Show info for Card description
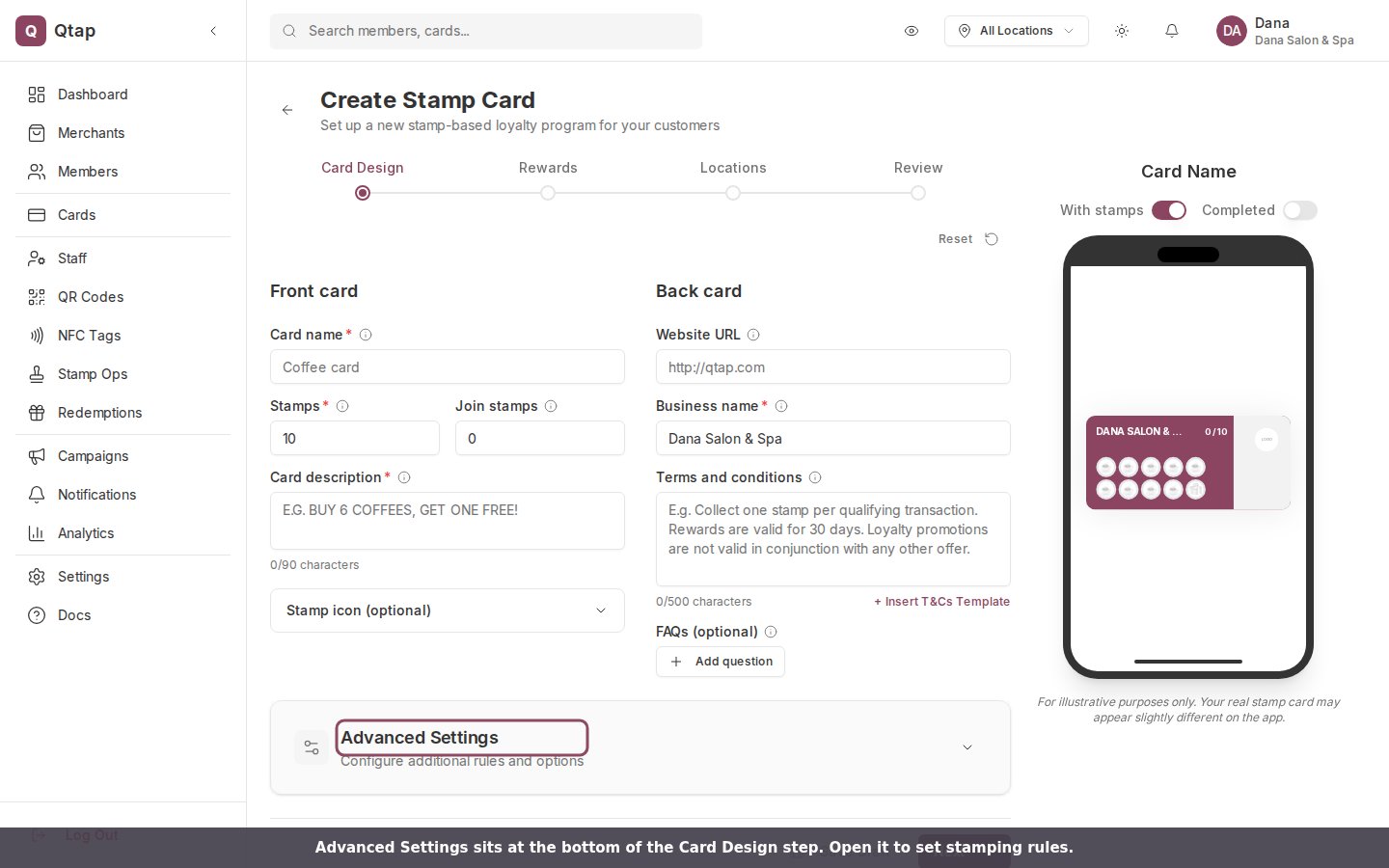The image size is (1389, 868). click(x=404, y=477)
